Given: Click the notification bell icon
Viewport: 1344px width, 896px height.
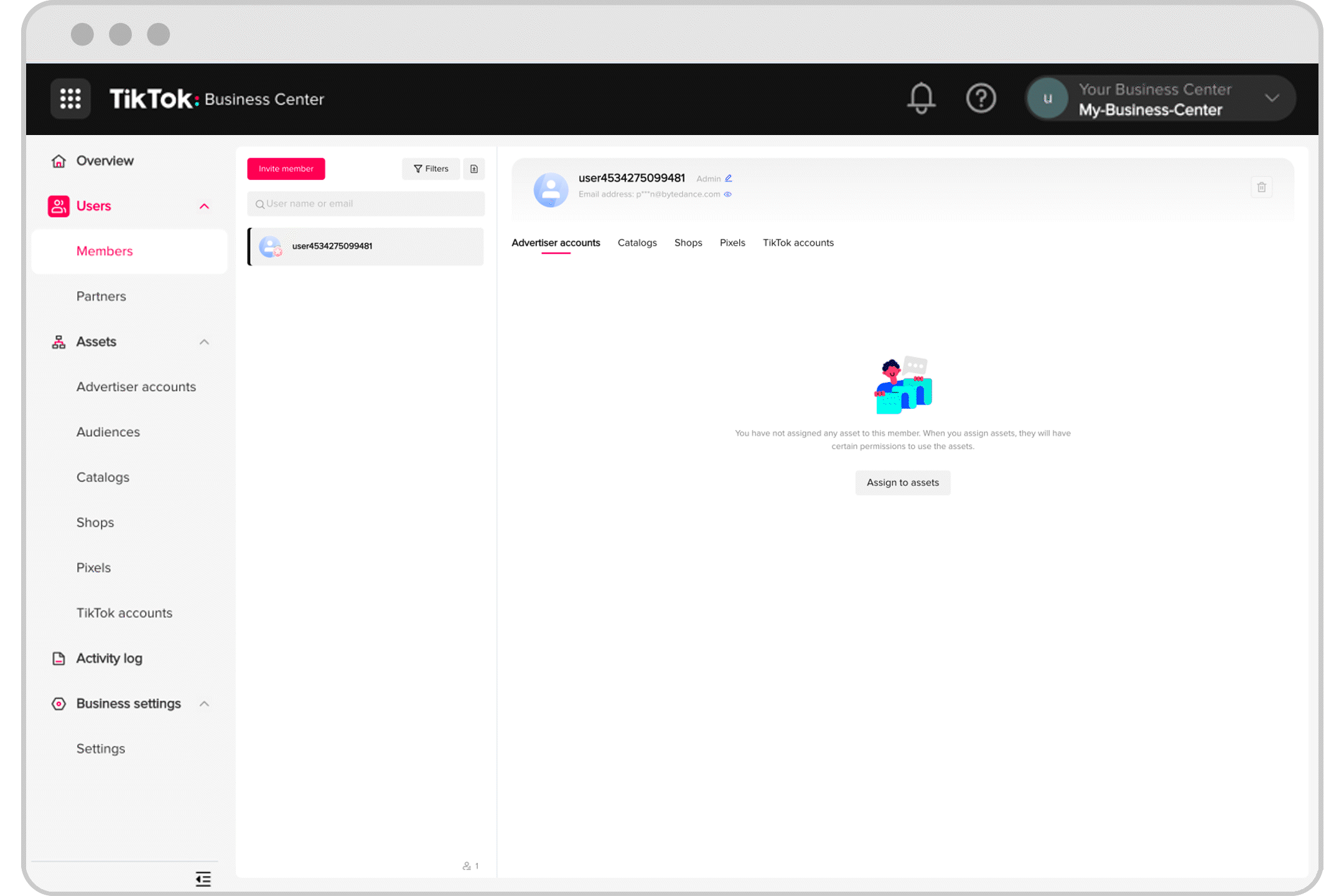Looking at the screenshot, I should click(921, 98).
